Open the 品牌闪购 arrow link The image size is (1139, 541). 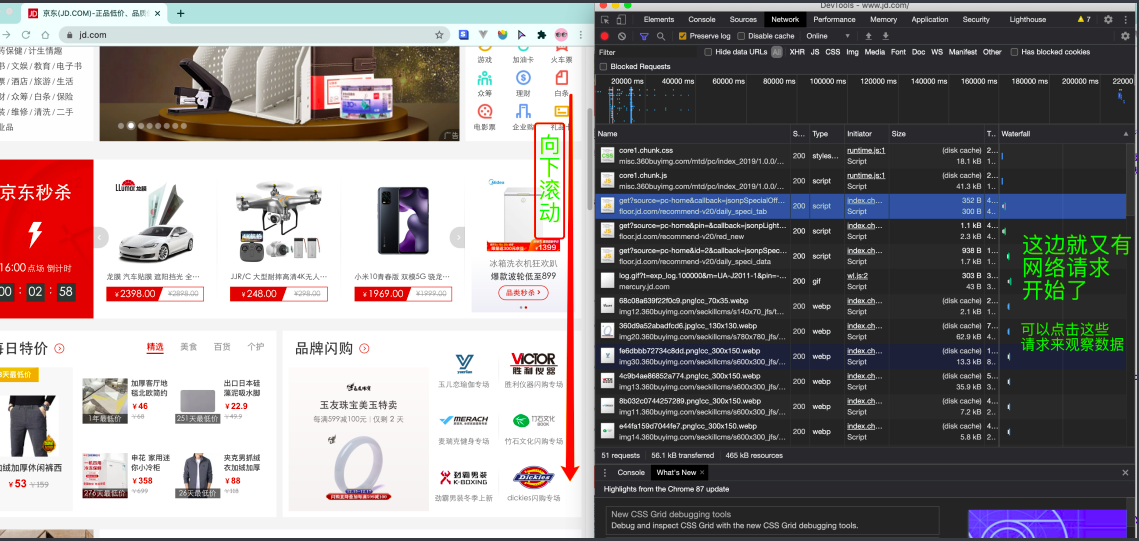tap(365, 349)
